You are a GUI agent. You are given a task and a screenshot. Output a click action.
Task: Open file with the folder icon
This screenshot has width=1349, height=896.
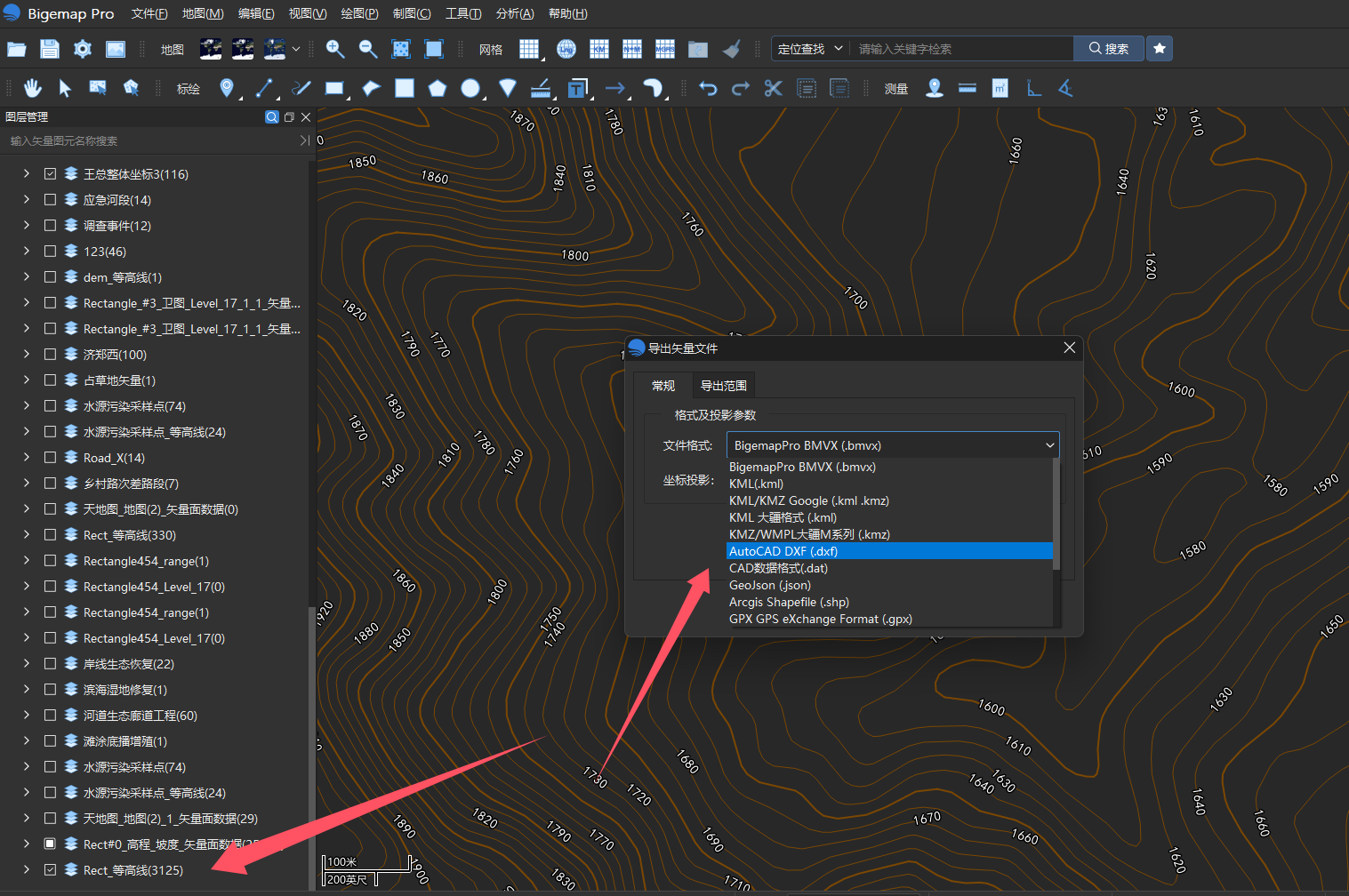(x=17, y=49)
